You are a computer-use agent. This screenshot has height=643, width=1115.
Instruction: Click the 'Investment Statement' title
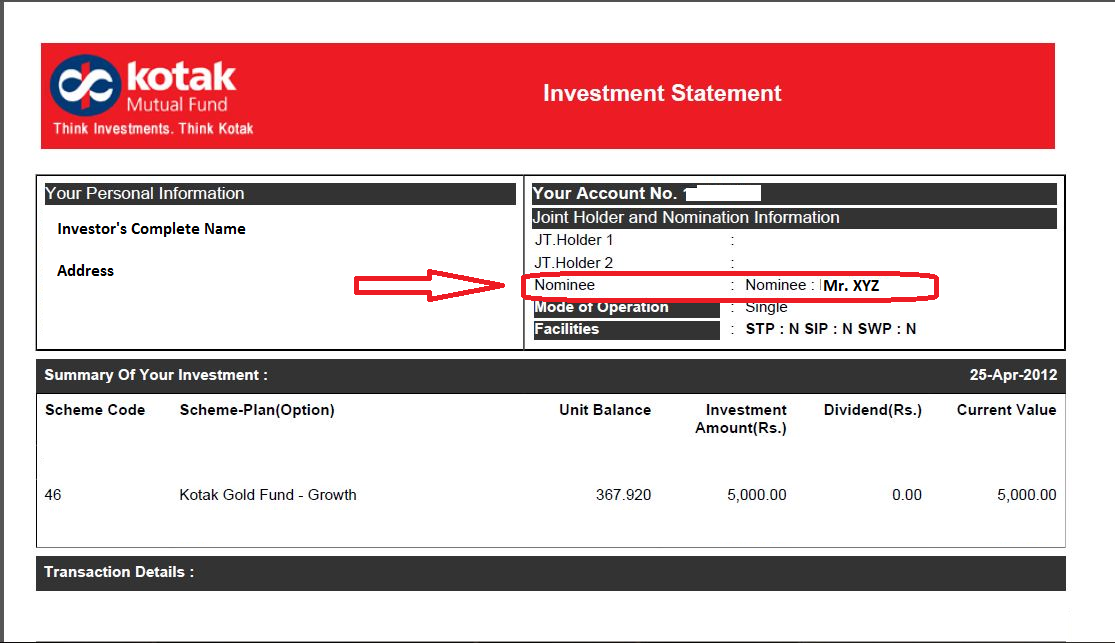662,93
